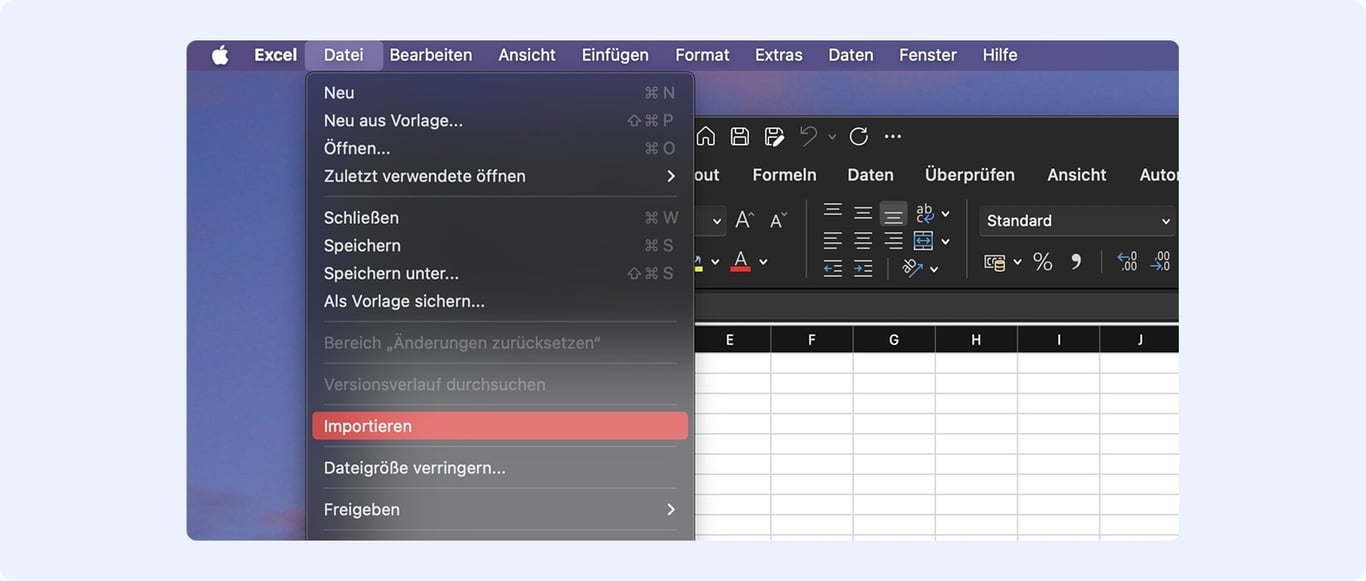The image size is (1366, 581).
Task: Choose Öffnen... in the Datei menu
Action: click(499, 148)
